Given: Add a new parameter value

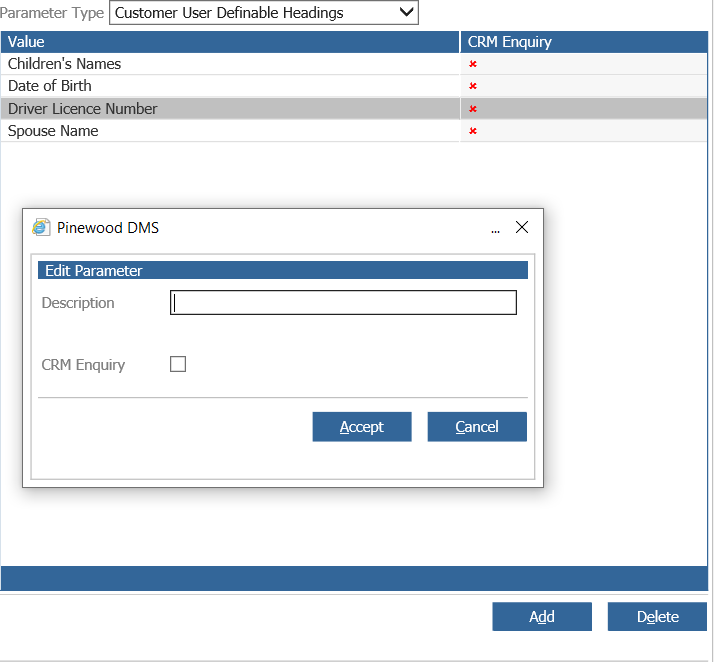Looking at the screenshot, I should 542,616.
